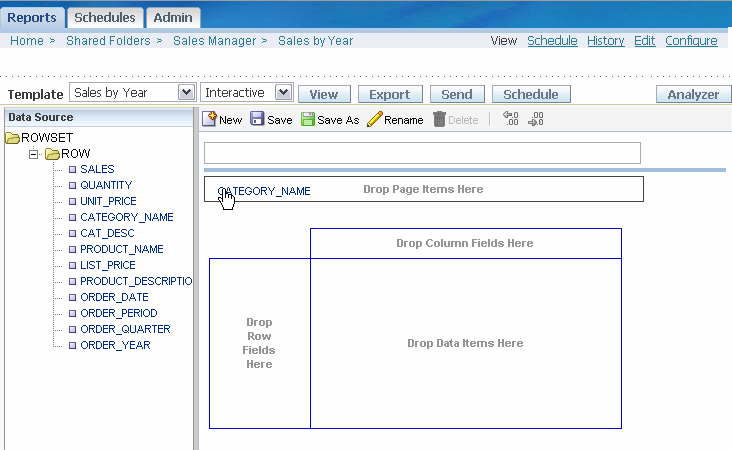Click the Schedule button beside Send
Image resolution: width=732 pixels, height=450 pixels.
click(x=531, y=94)
